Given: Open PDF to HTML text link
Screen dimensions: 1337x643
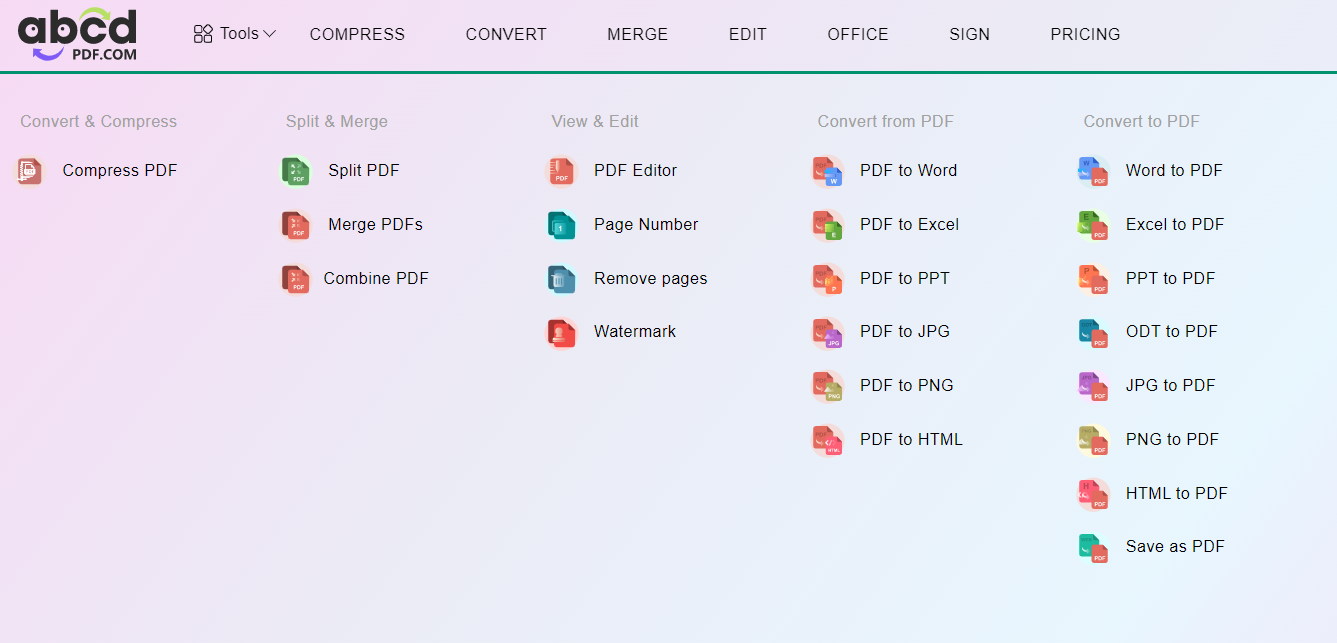Looking at the screenshot, I should tap(911, 440).
